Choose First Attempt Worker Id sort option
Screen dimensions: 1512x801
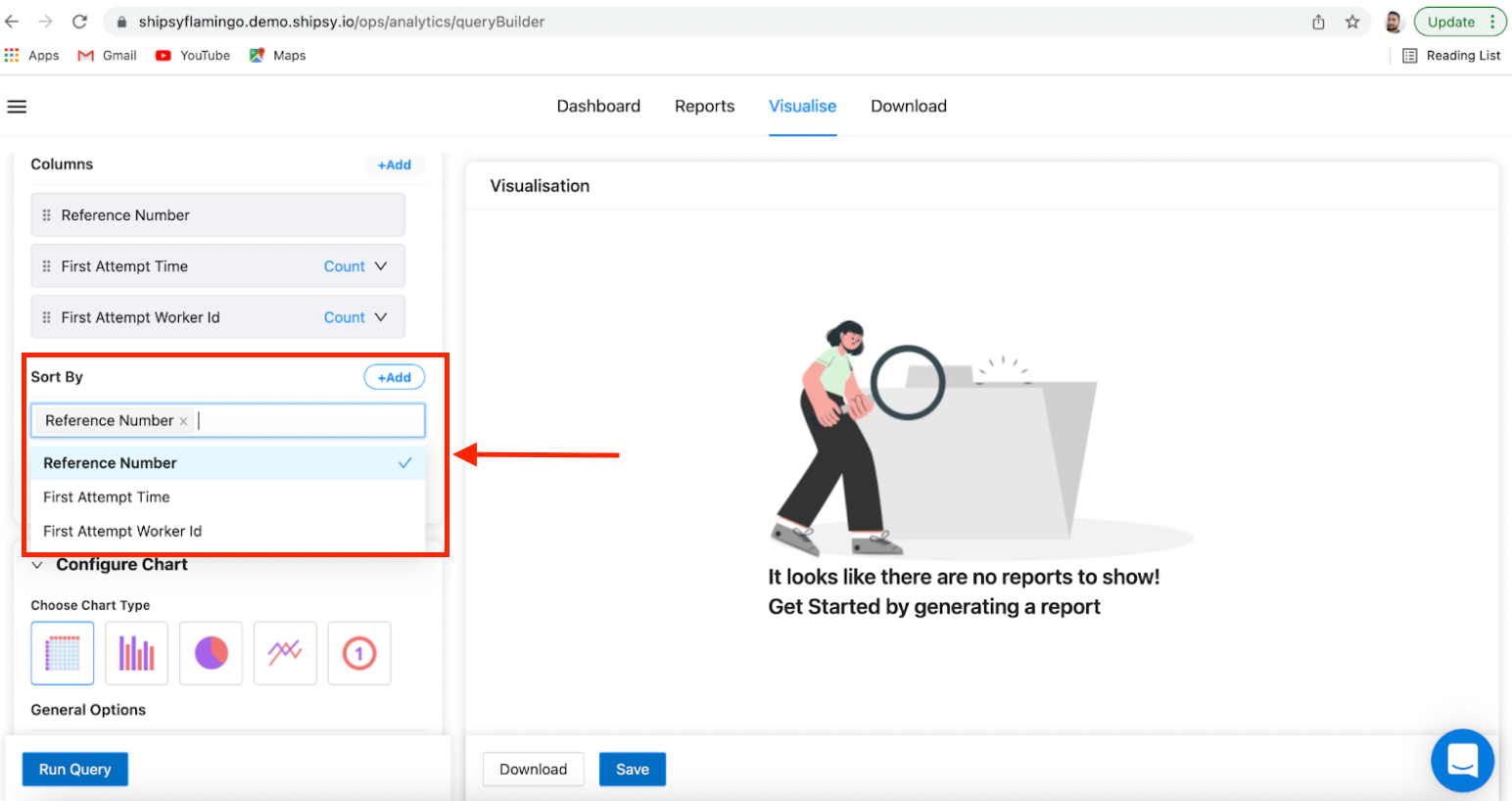[x=122, y=532]
